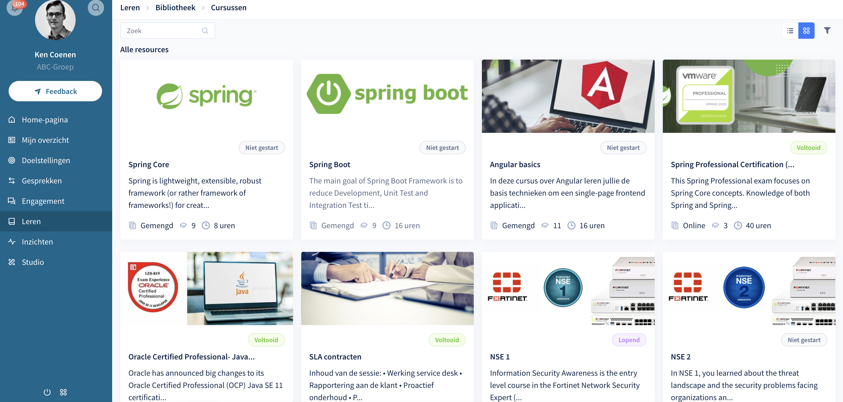Open the filter funnel icon
The image size is (843, 402).
pyautogui.click(x=827, y=31)
